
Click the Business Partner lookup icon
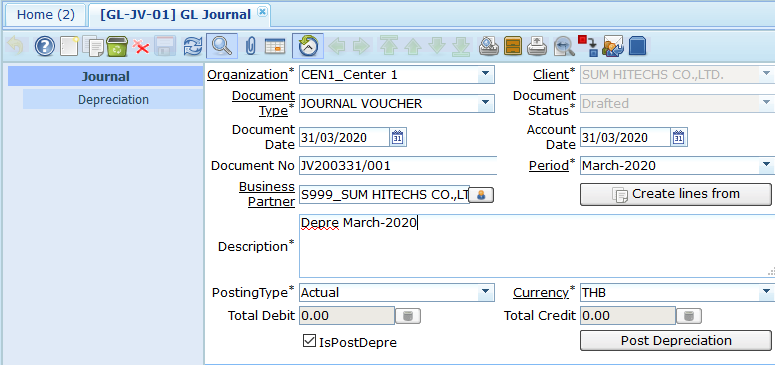[481, 195]
